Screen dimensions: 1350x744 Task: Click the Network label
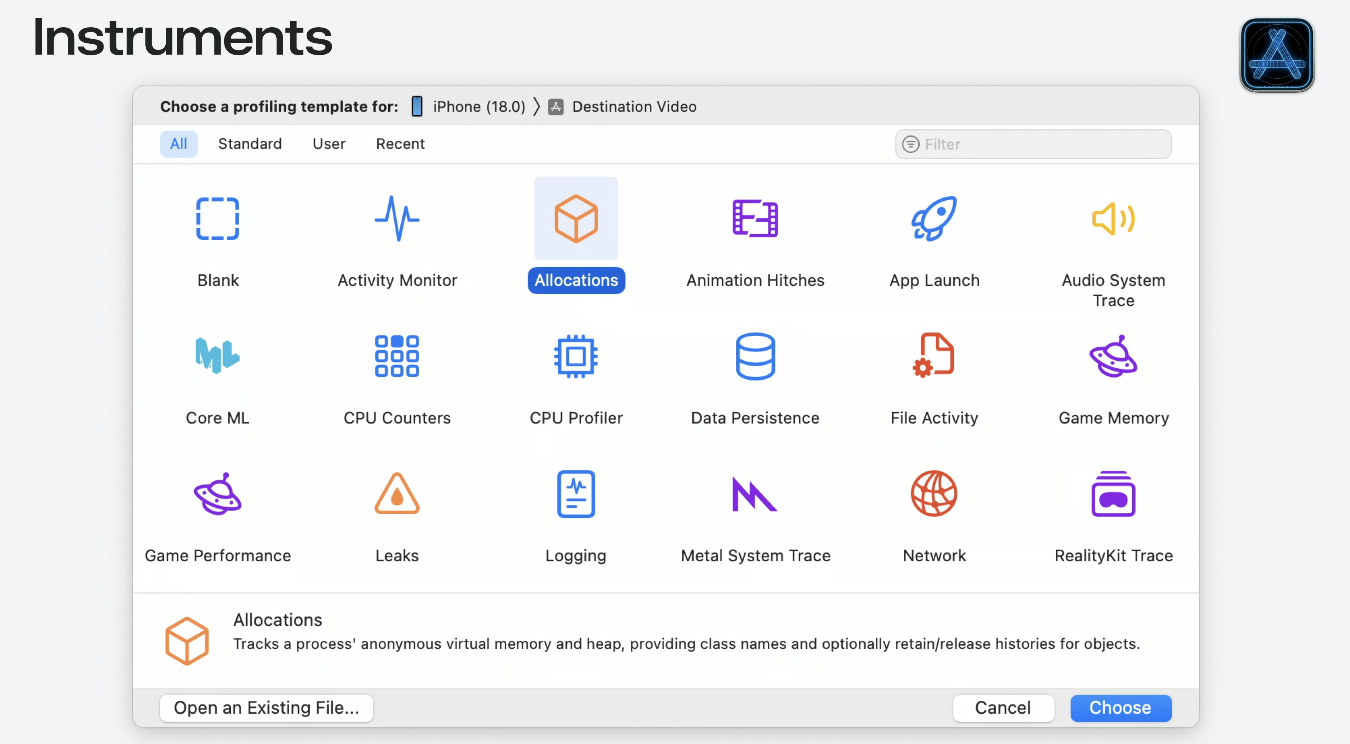coord(934,556)
